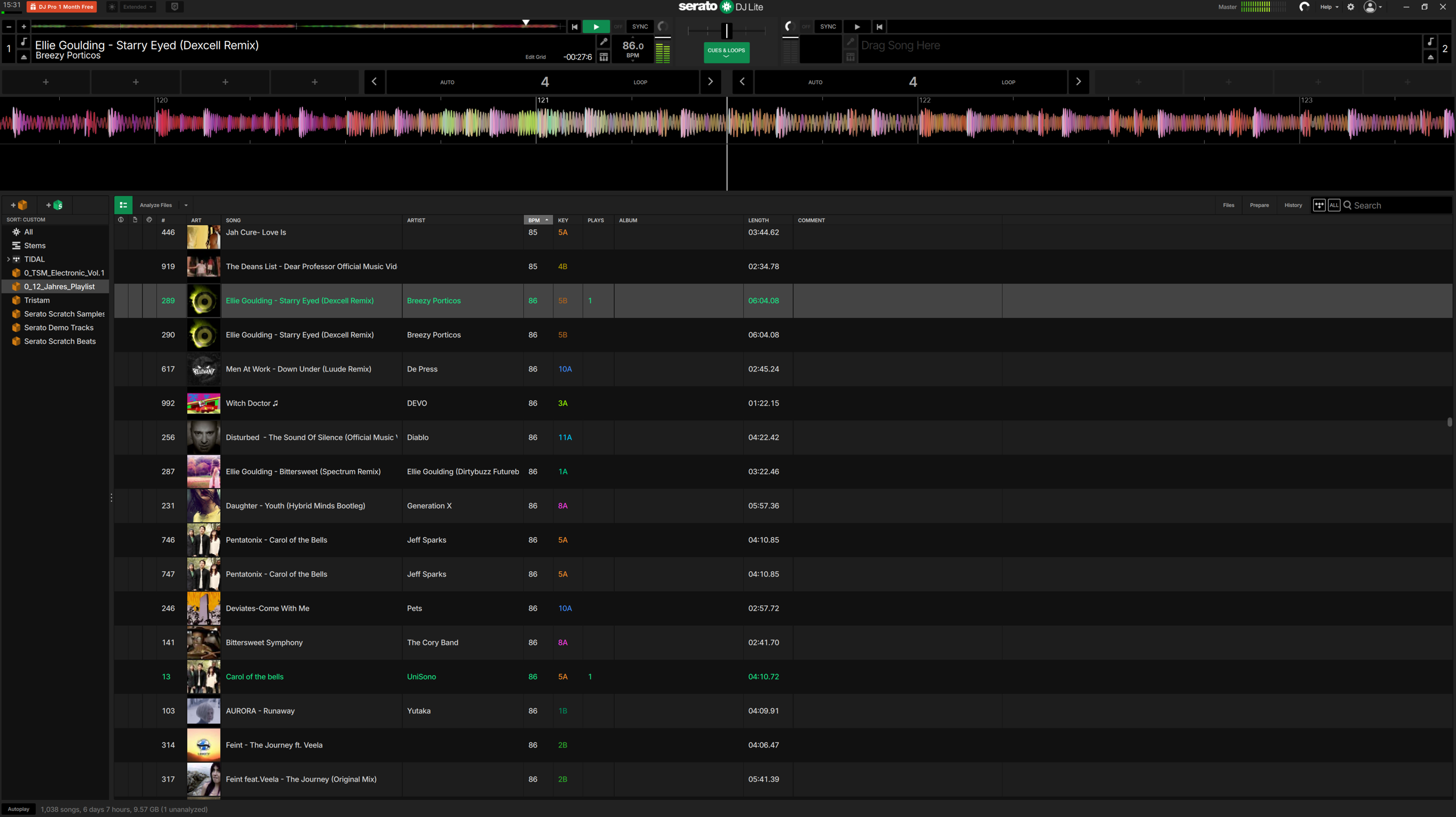Viewport: 1456px width, 817px height.
Task: Switch to the Prepare panel
Action: (1259, 205)
